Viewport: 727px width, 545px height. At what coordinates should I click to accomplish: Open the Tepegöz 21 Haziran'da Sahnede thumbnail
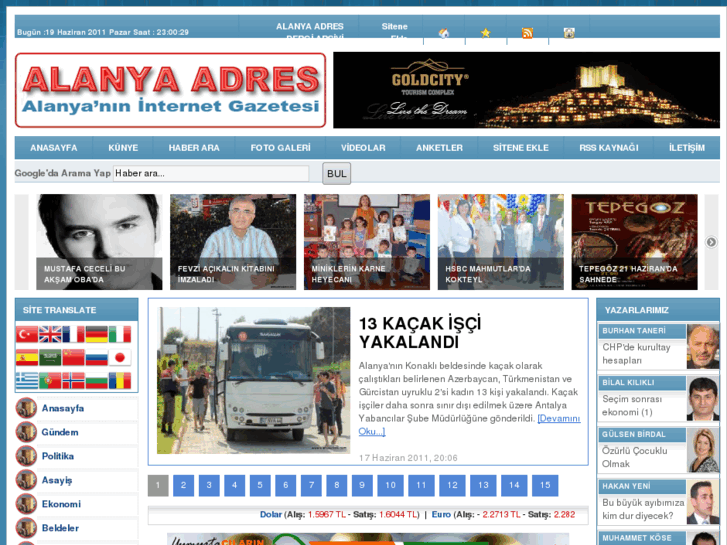[x=634, y=242]
